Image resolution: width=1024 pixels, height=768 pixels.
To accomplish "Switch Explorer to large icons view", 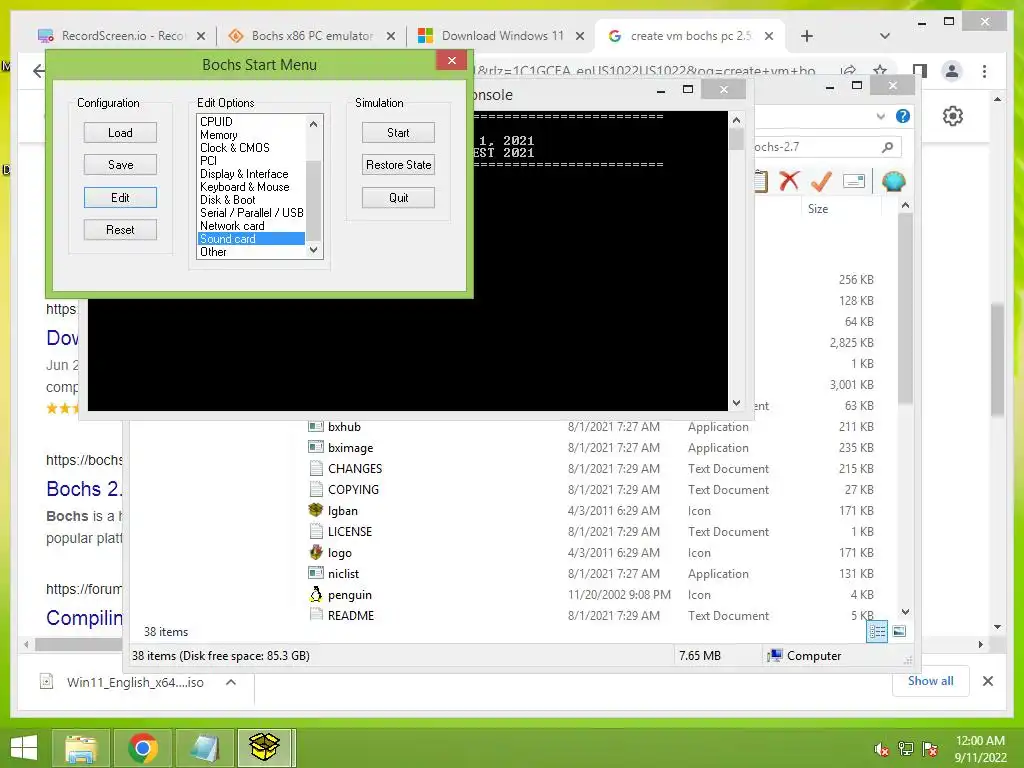I will coord(899,631).
